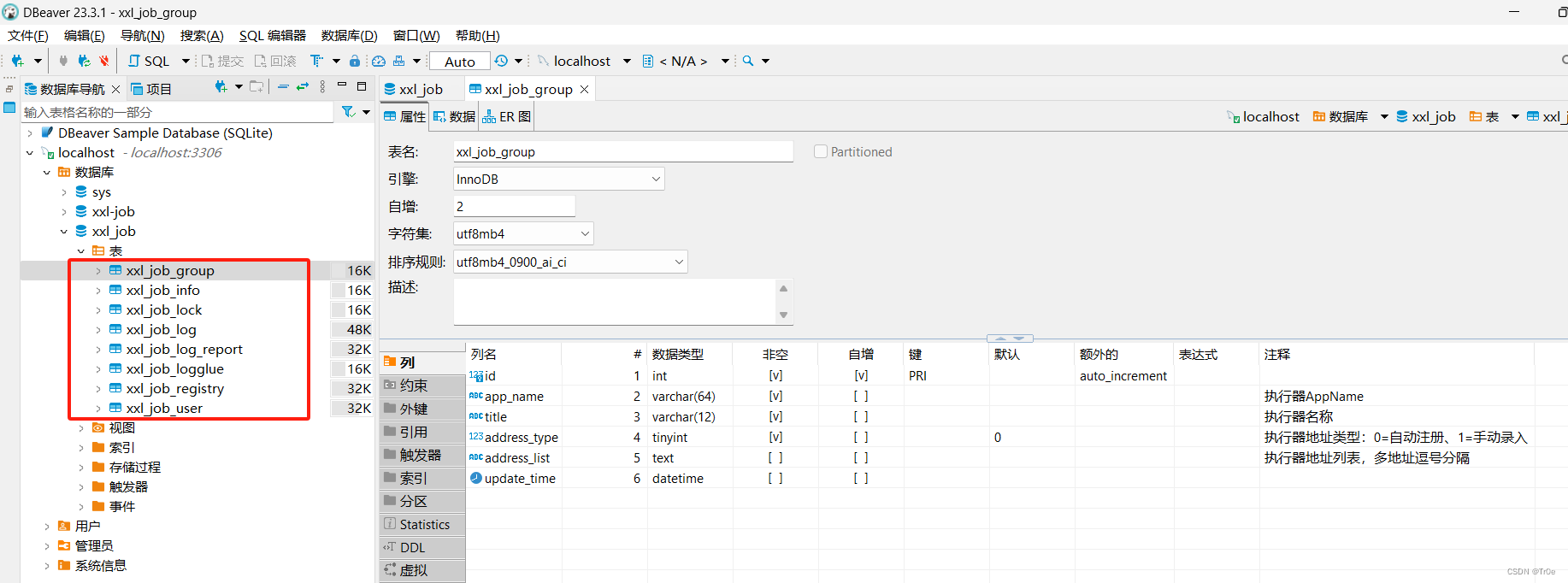Click the Connect plug icon
Image resolution: width=1568 pixels, height=583 pixels.
(63, 61)
